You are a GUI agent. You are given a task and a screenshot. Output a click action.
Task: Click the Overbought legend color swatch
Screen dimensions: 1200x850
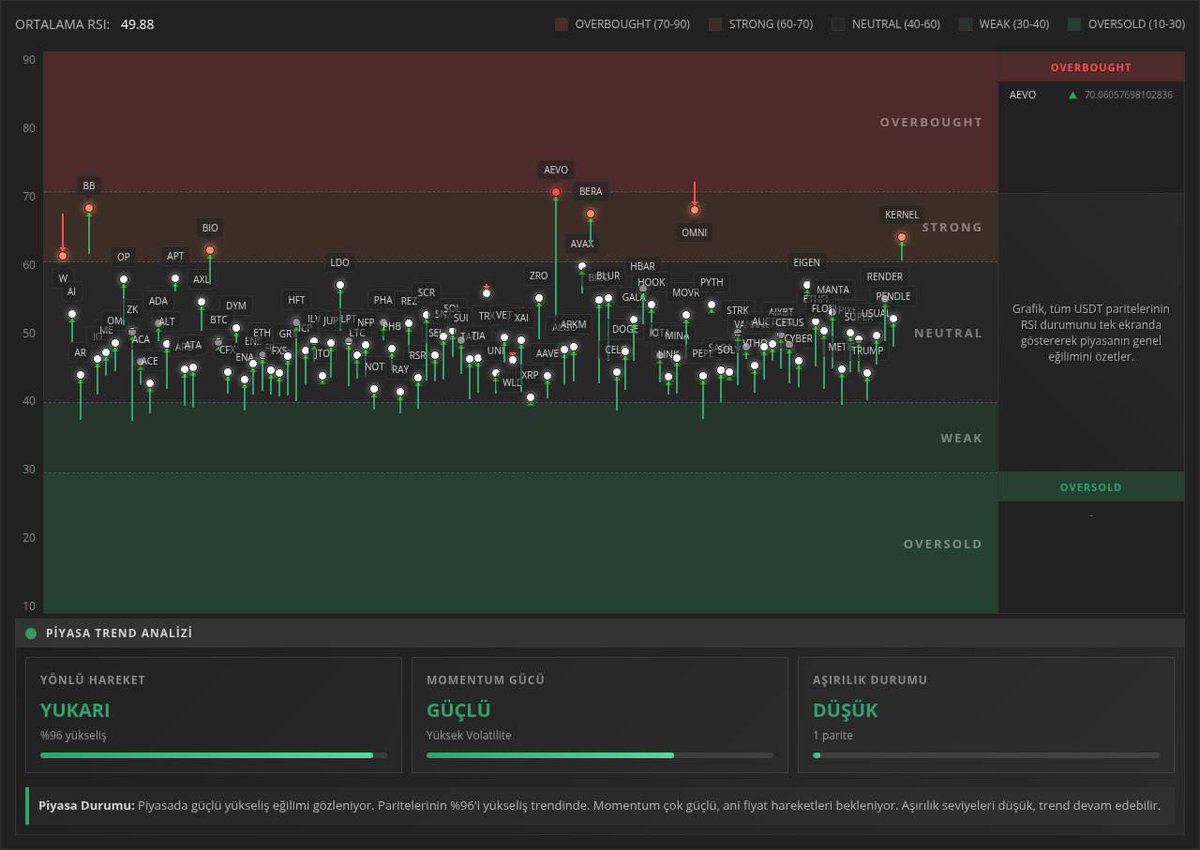[x=561, y=24]
